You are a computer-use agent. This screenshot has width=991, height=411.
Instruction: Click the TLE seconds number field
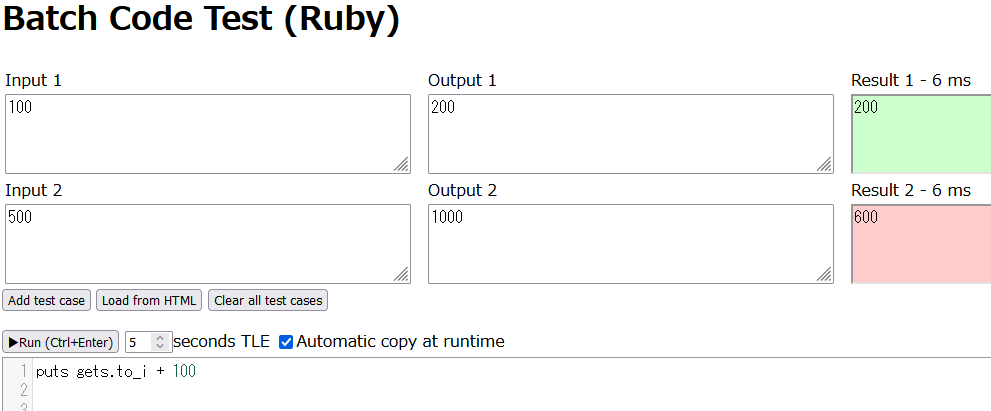140,342
